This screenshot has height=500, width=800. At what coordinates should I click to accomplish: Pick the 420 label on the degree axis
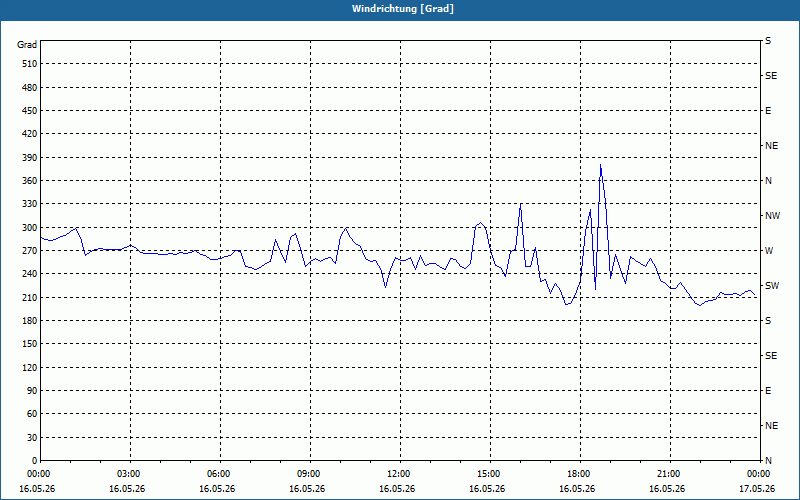pyautogui.click(x=29, y=134)
